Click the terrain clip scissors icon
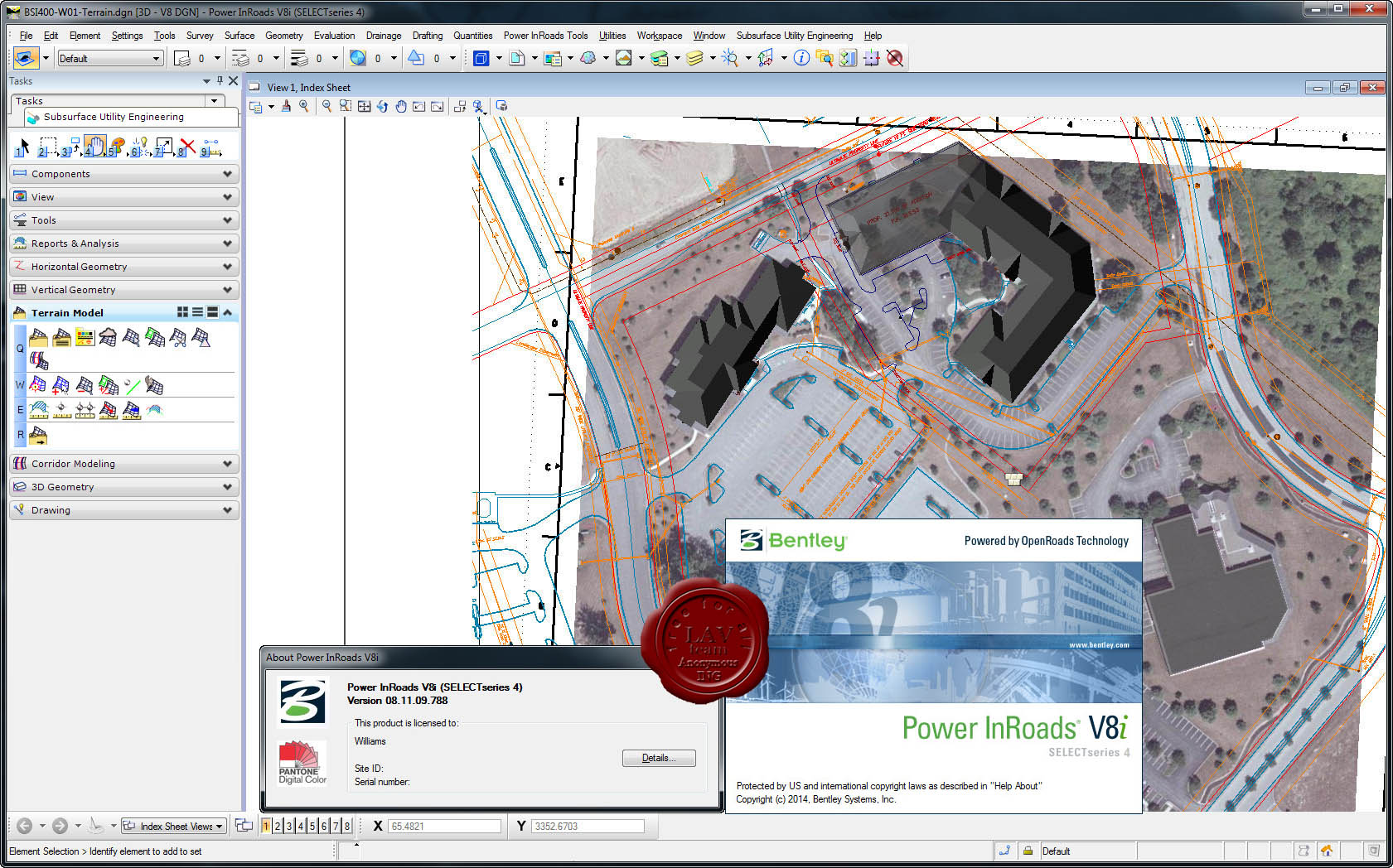Screen dimensions: 1393x868 [x=177, y=337]
